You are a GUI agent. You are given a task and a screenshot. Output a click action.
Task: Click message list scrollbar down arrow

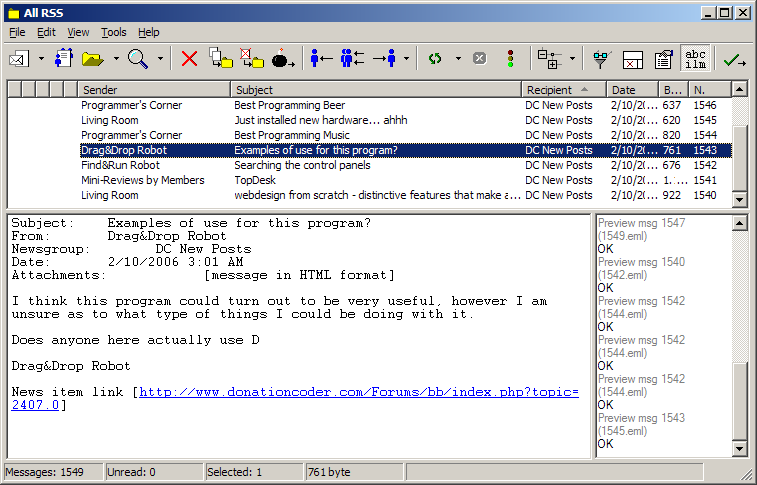[x=740, y=199]
